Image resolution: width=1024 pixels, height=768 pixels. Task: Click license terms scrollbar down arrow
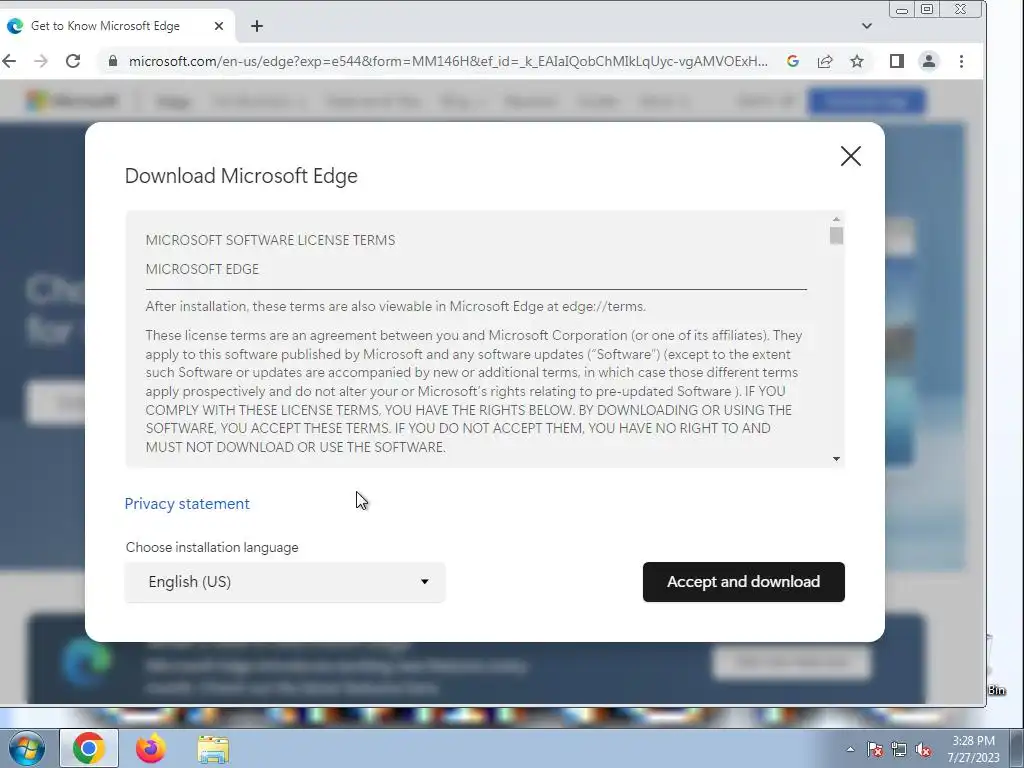point(836,459)
